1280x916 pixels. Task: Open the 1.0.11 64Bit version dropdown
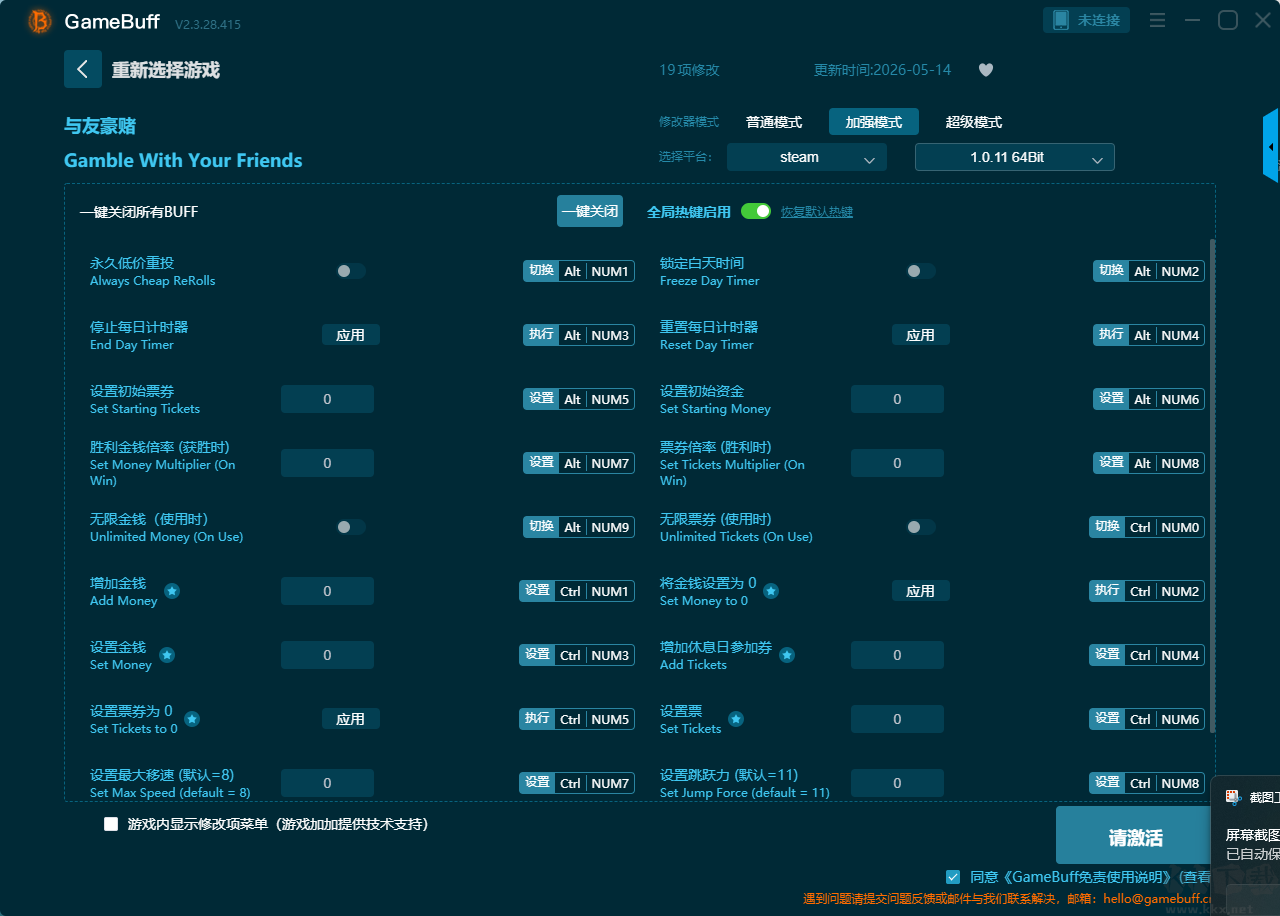pos(1015,157)
